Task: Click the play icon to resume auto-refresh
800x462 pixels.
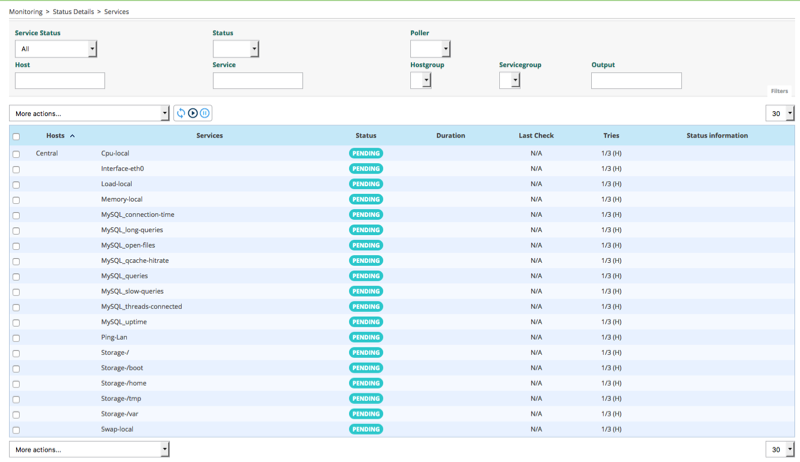Action: point(193,113)
